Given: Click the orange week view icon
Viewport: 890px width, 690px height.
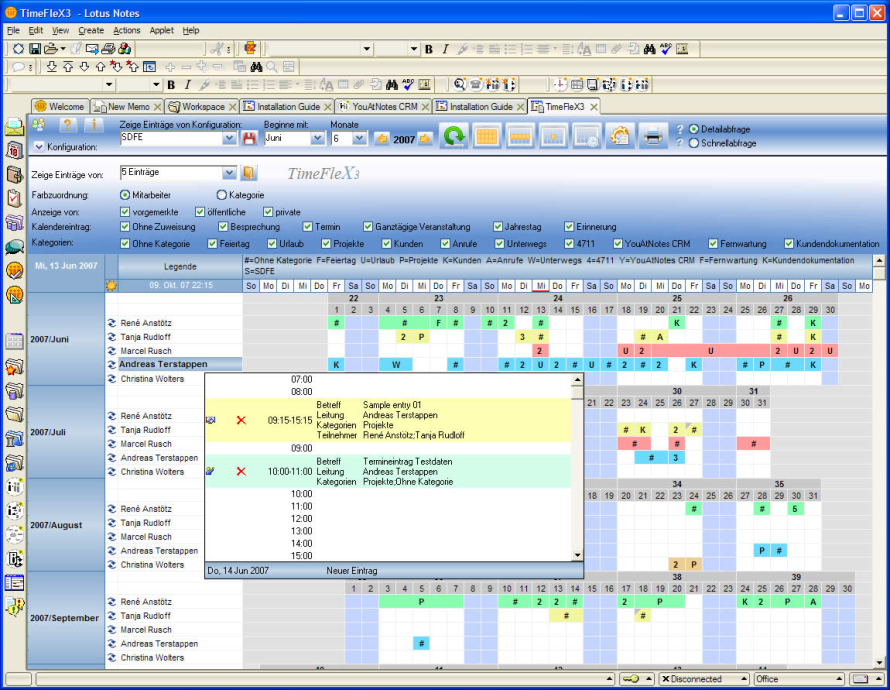Looking at the screenshot, I should click(519, 136).
